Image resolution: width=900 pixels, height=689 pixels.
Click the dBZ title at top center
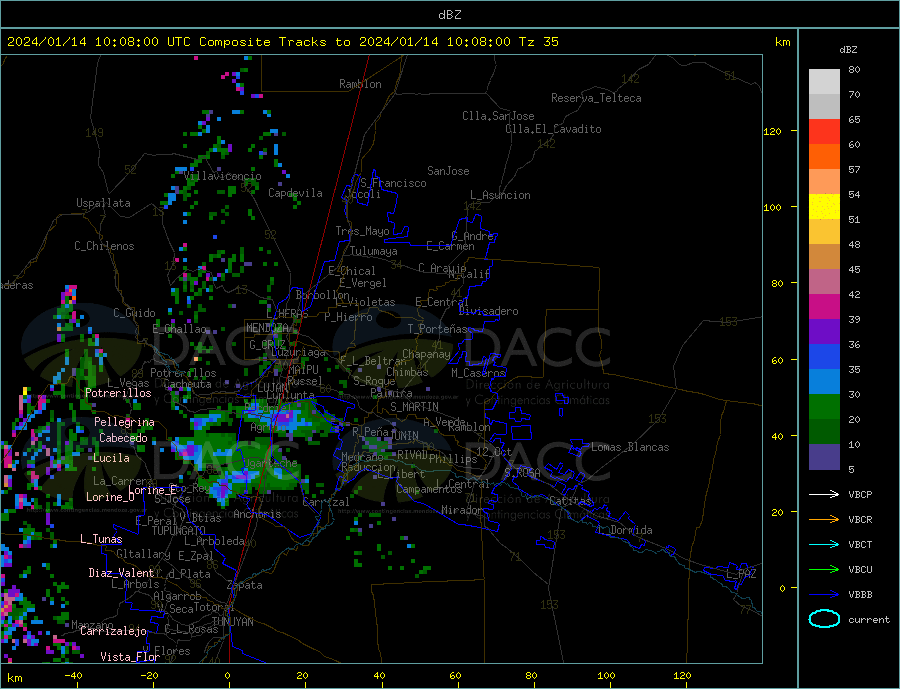click(449, 15)
